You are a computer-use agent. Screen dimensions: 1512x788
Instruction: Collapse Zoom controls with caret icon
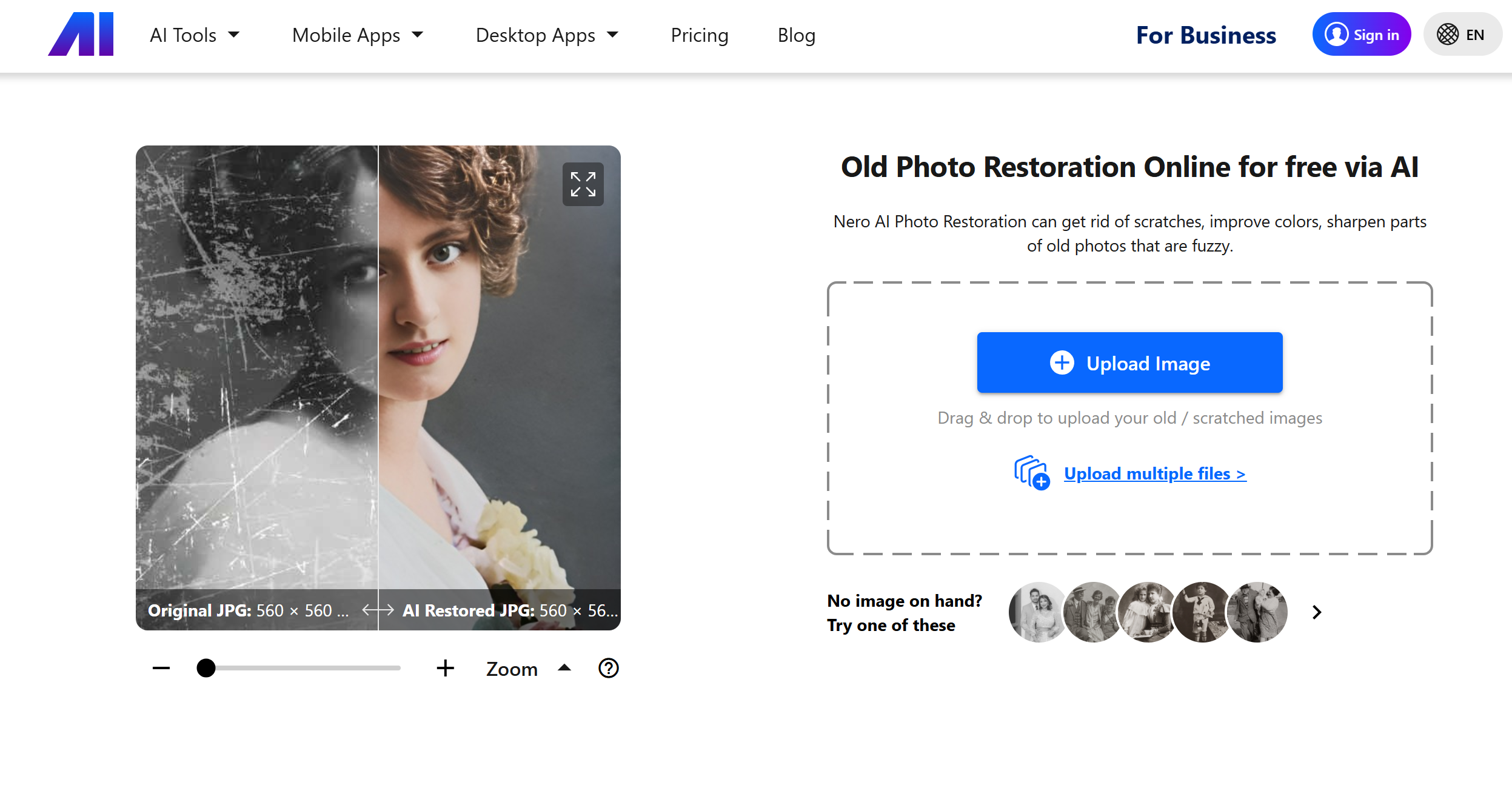564,667
